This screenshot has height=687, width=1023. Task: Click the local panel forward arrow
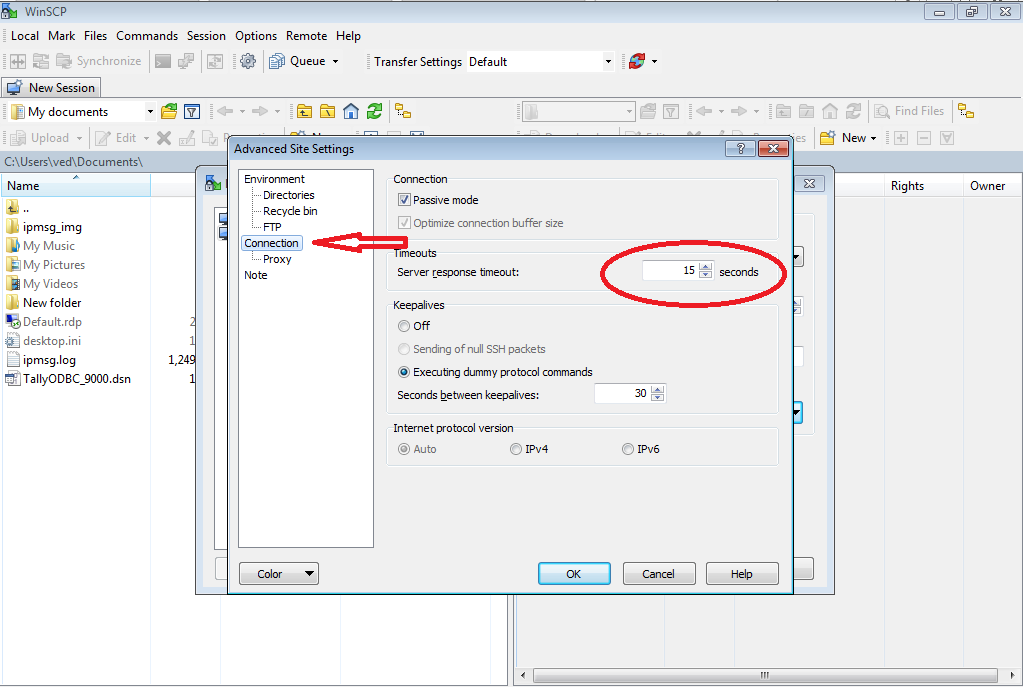pyautogui.click(x=260, y=112)
